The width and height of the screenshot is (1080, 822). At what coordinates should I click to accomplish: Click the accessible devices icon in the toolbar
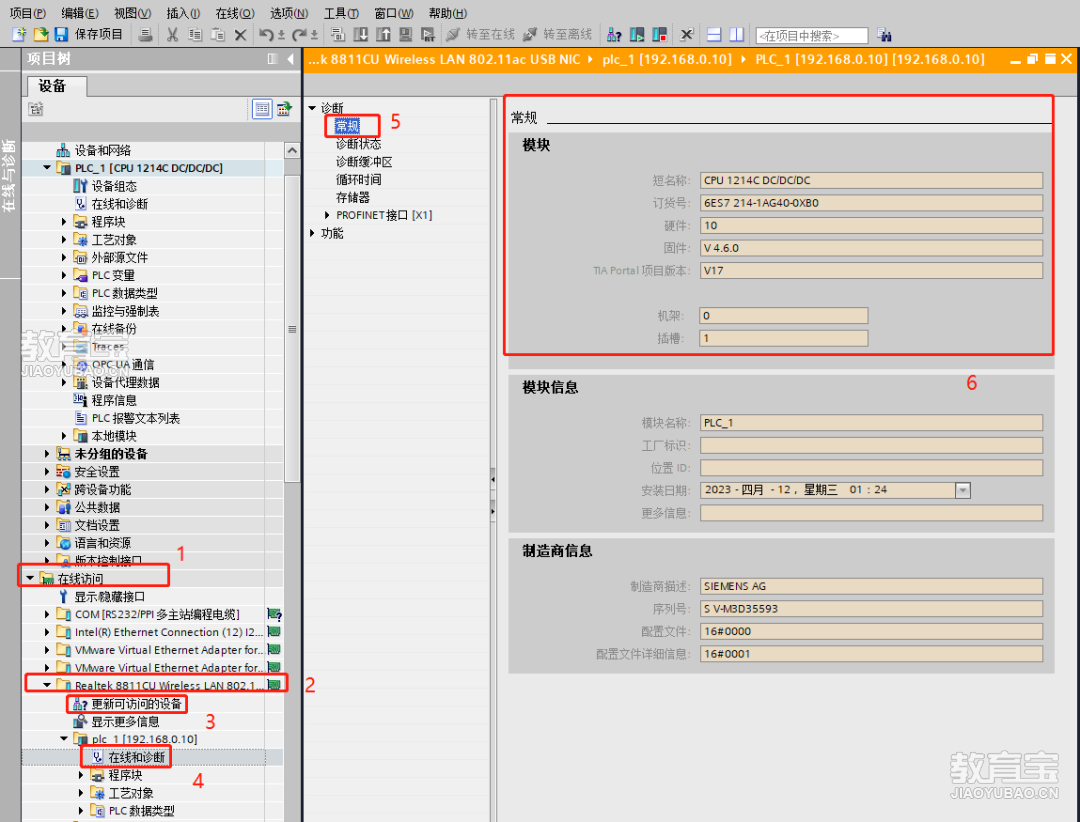tap(615, 35)
